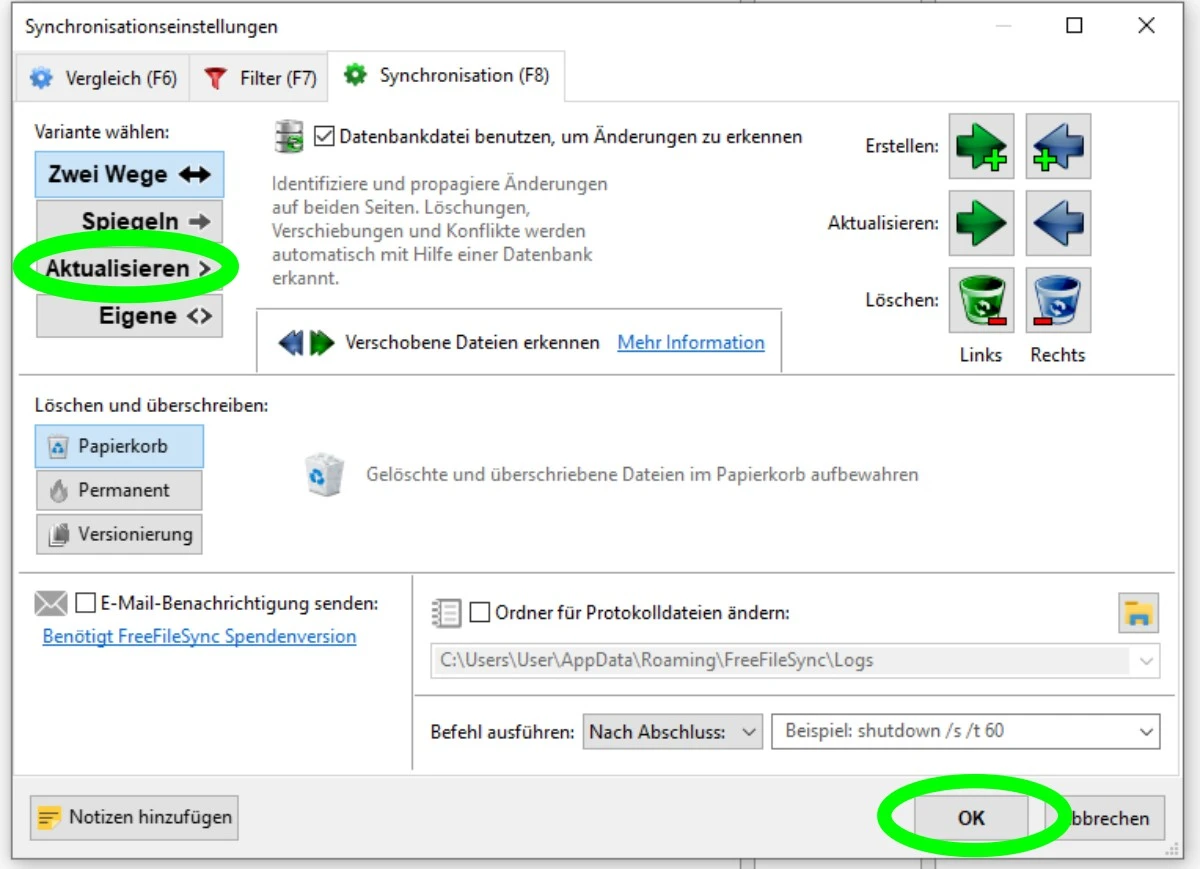Expand the log folder path dropdown
This screenshot has width=1200, height=869.
coord(1146,661)
